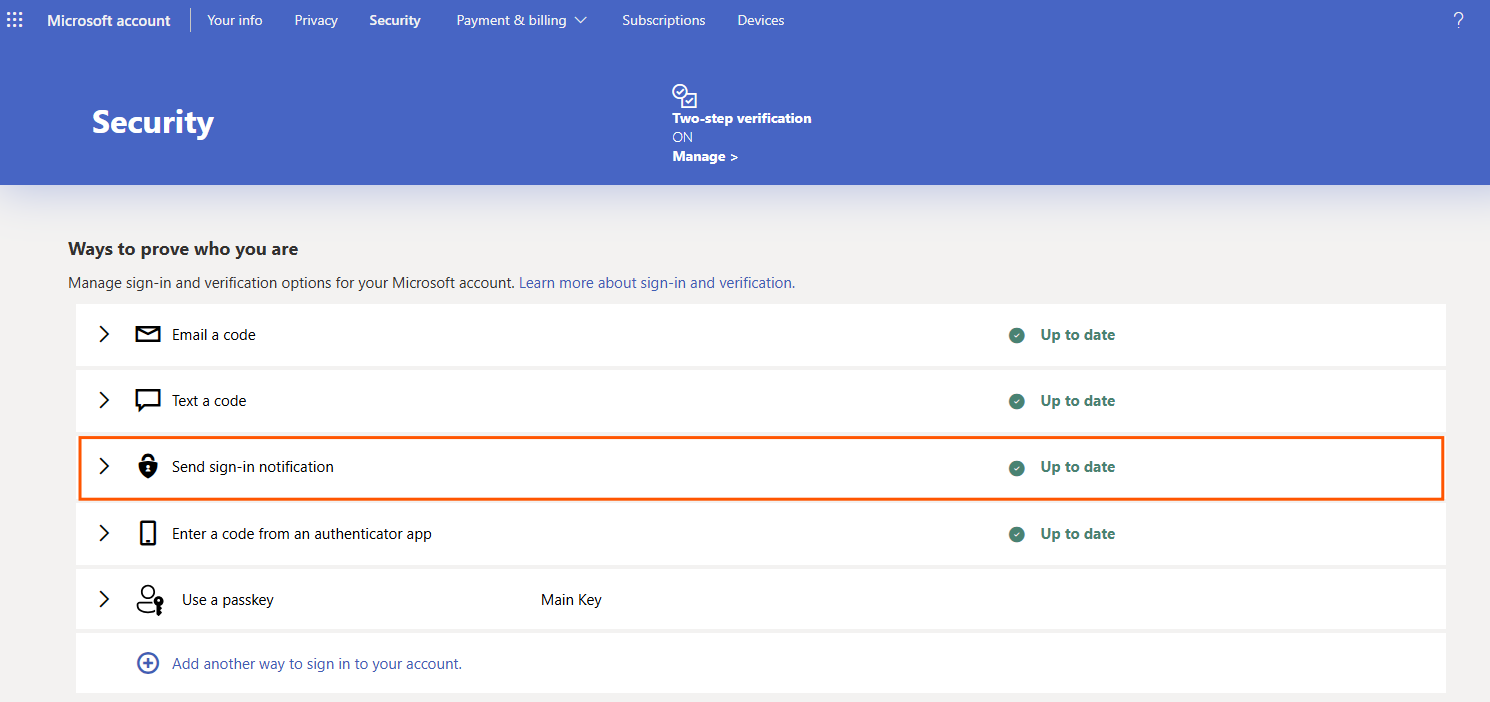1490x702 pixels.
Task: Select the Security tab
Action: click(395, 20)
